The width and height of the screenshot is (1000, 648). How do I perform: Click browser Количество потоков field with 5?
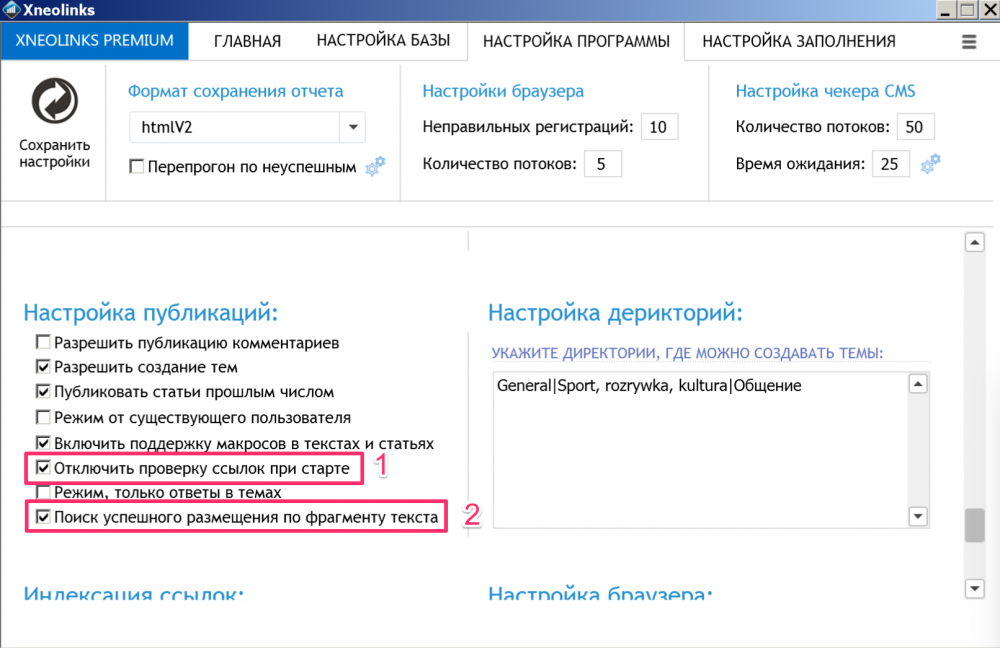coord(603,165)
